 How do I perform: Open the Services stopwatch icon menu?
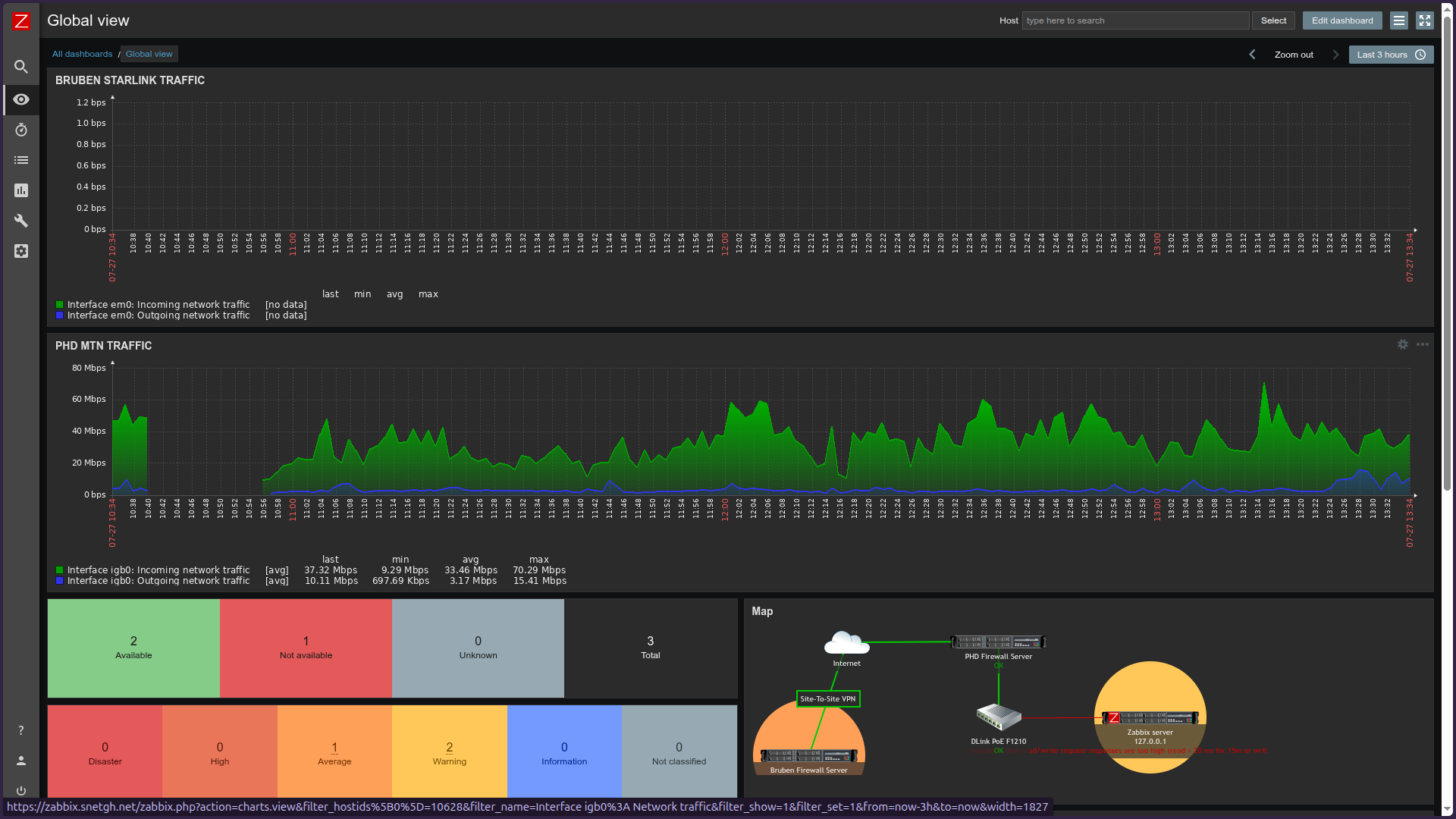pos(21,130)
